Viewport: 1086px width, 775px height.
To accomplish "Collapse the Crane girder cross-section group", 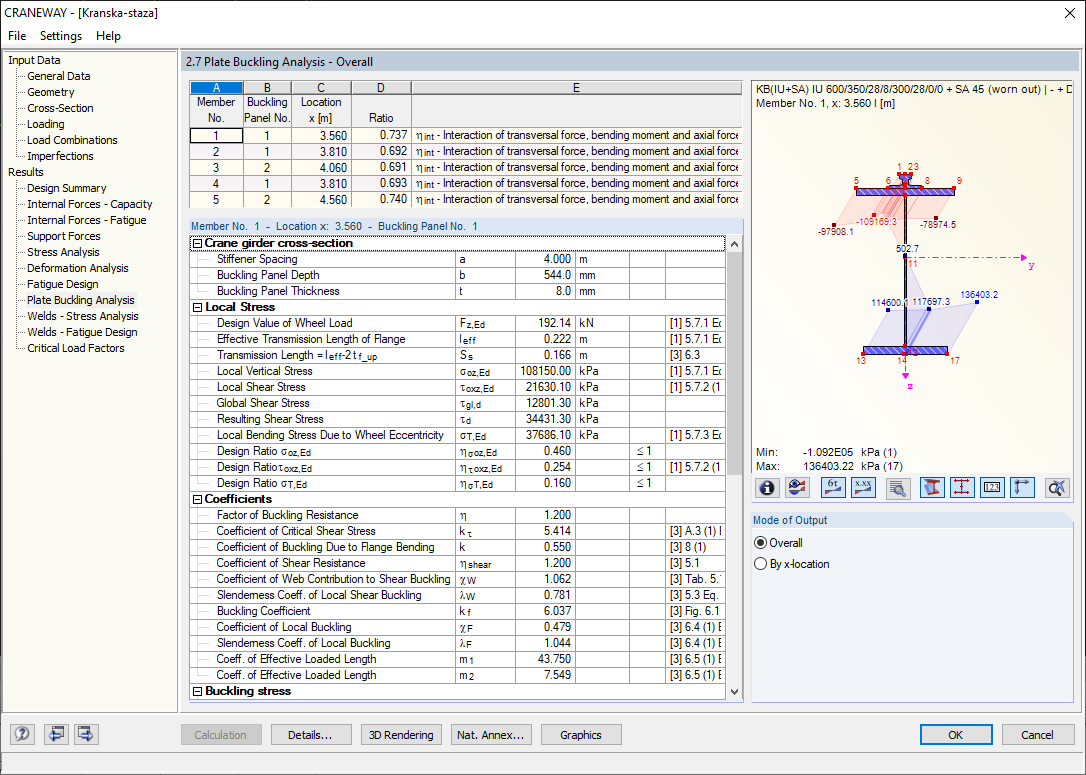I will click(197, 243).
